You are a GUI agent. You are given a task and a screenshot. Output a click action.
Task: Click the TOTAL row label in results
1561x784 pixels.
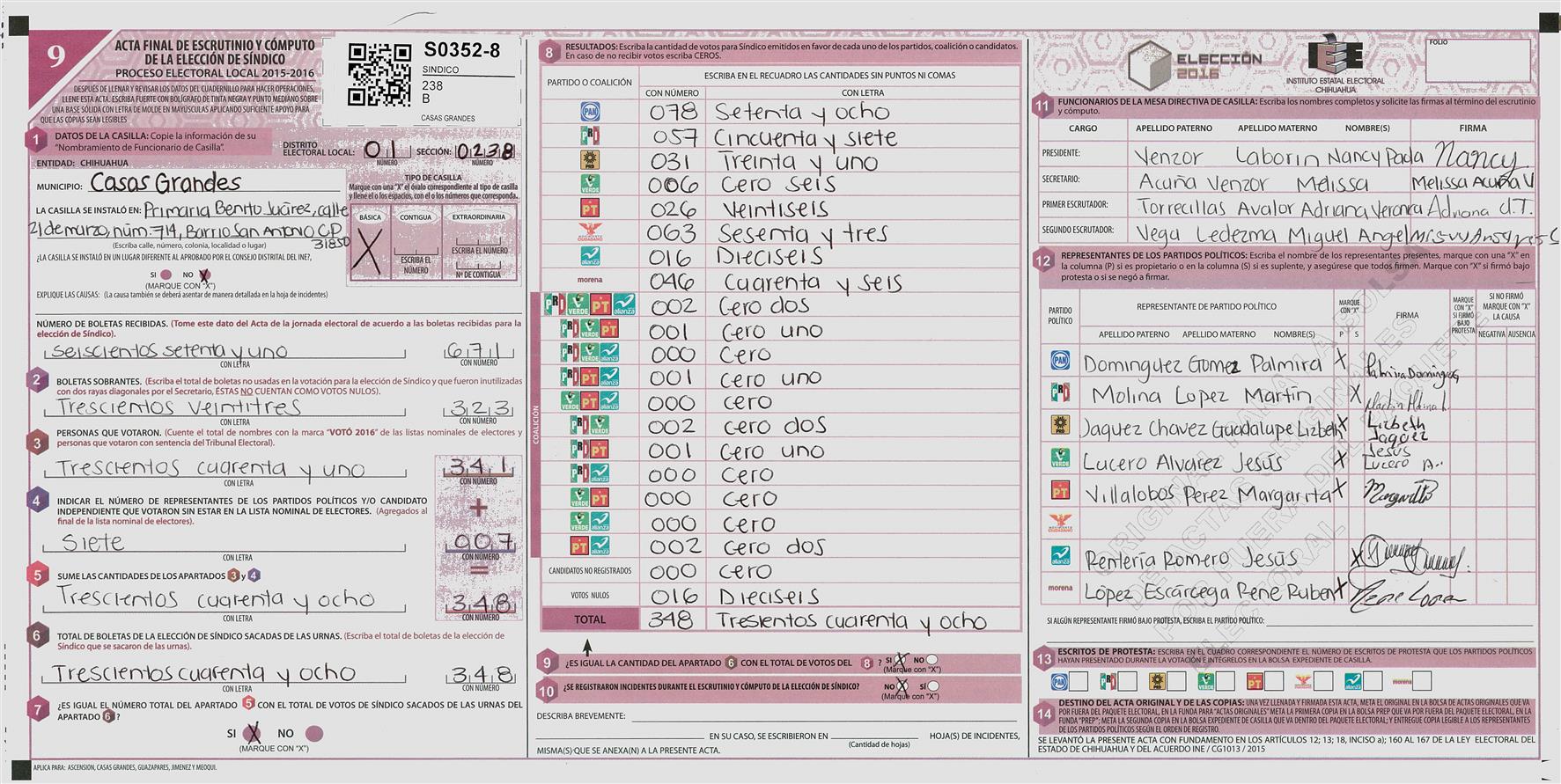tap(589, 619)
